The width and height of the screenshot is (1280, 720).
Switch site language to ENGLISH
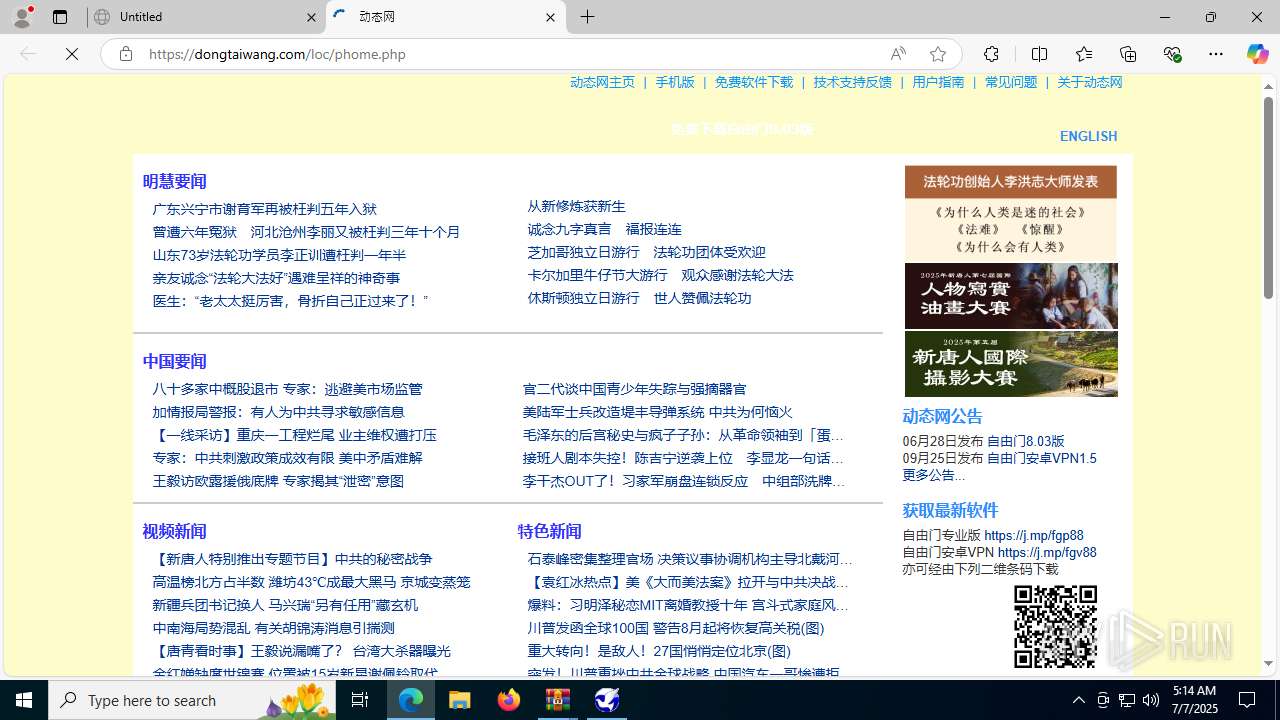[1088, 136]
